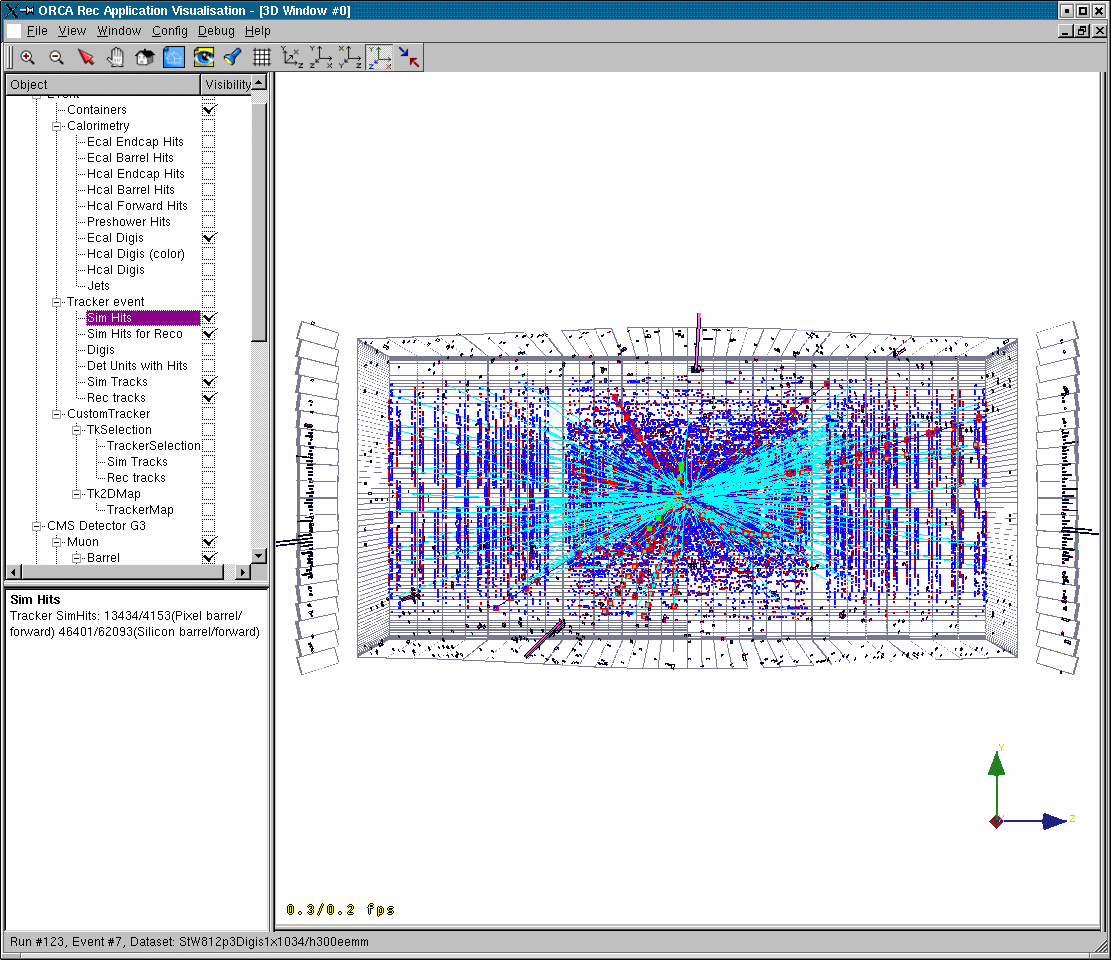Click the zoom out magnifier icon
This screenshot has width=1111, height=960.
[57, 58]
